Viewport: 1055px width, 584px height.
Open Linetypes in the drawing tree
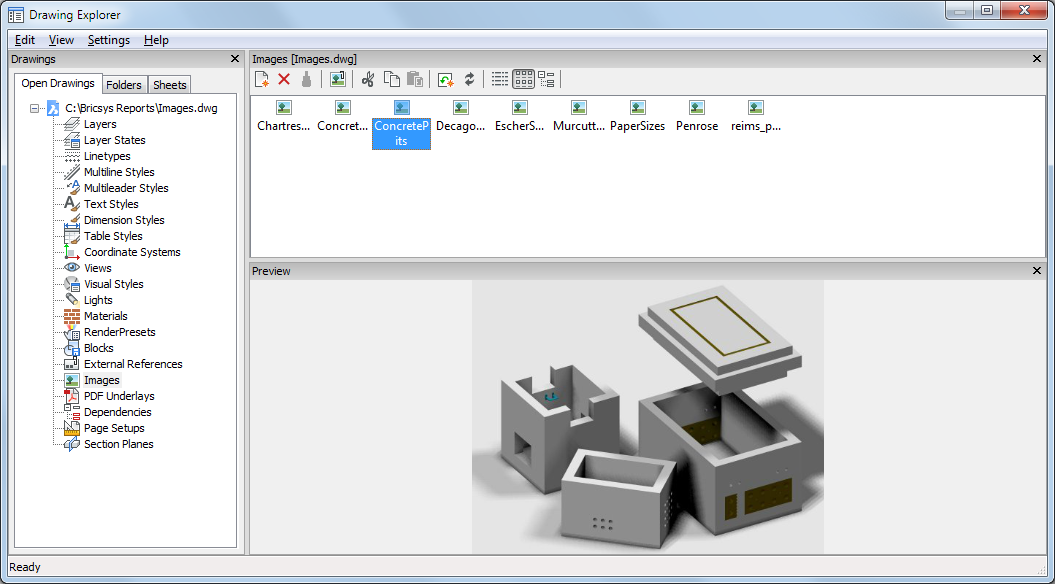click(107, 156)
